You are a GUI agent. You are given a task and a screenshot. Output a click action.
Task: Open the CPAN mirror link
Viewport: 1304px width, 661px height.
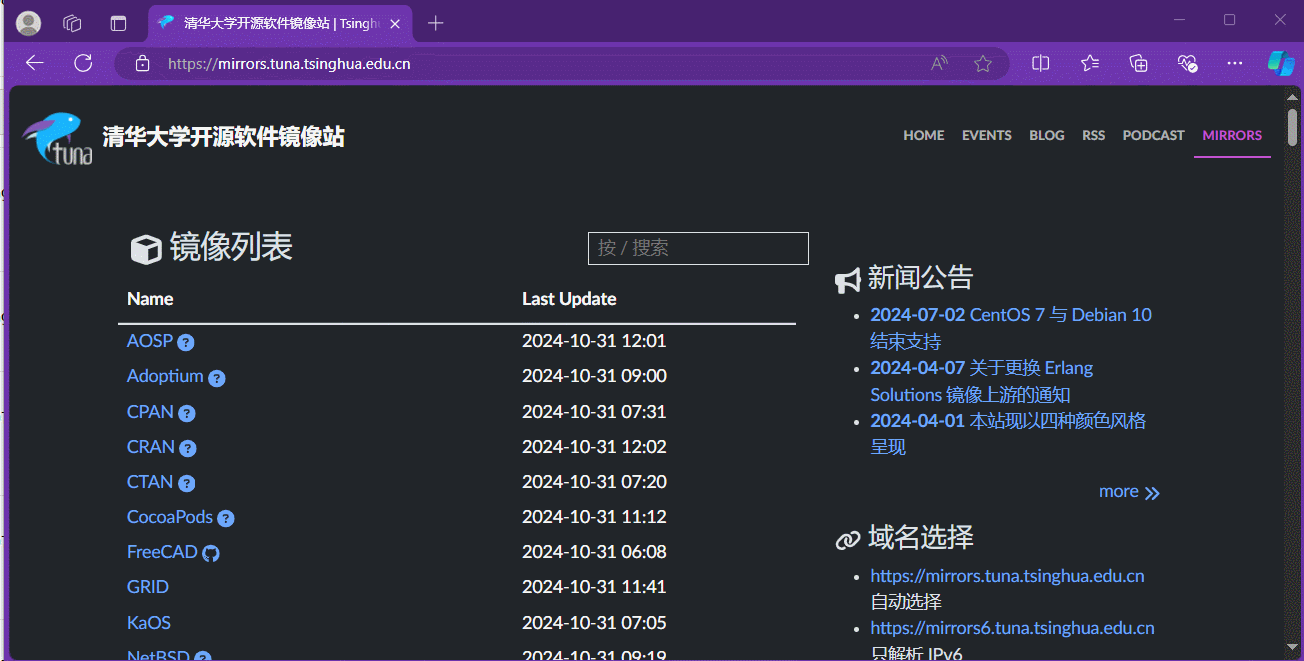[x=150, y=411]
